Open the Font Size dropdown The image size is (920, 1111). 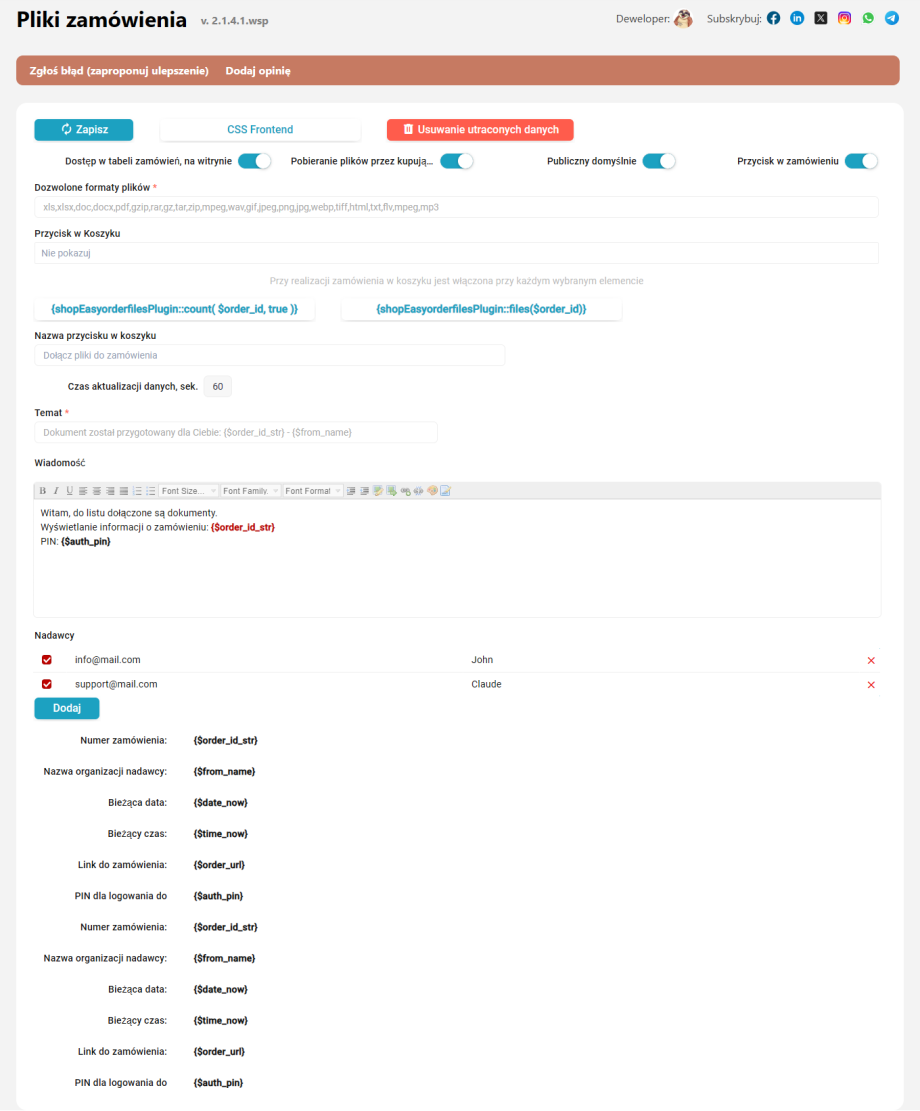189,491
